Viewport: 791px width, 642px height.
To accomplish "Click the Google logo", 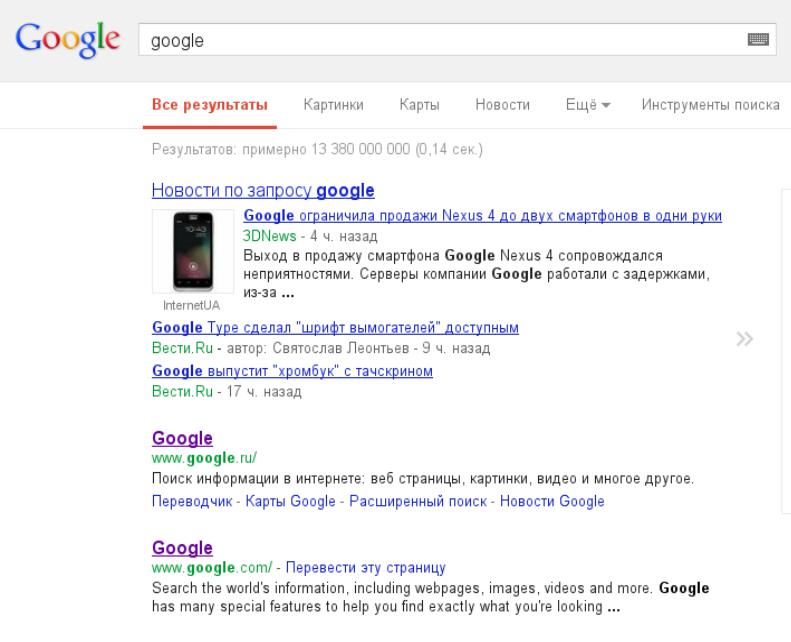I will click(68, 39).
